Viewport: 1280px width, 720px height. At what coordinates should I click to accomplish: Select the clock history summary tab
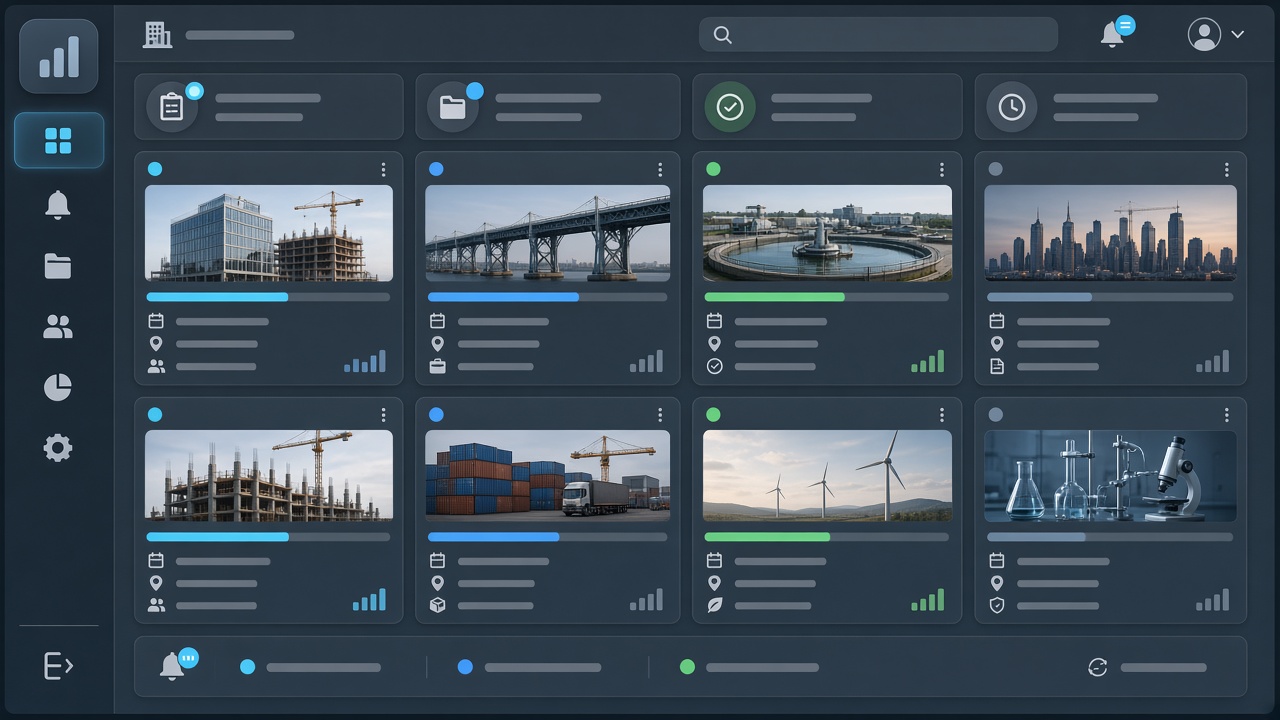click(x=1111, y=107)
